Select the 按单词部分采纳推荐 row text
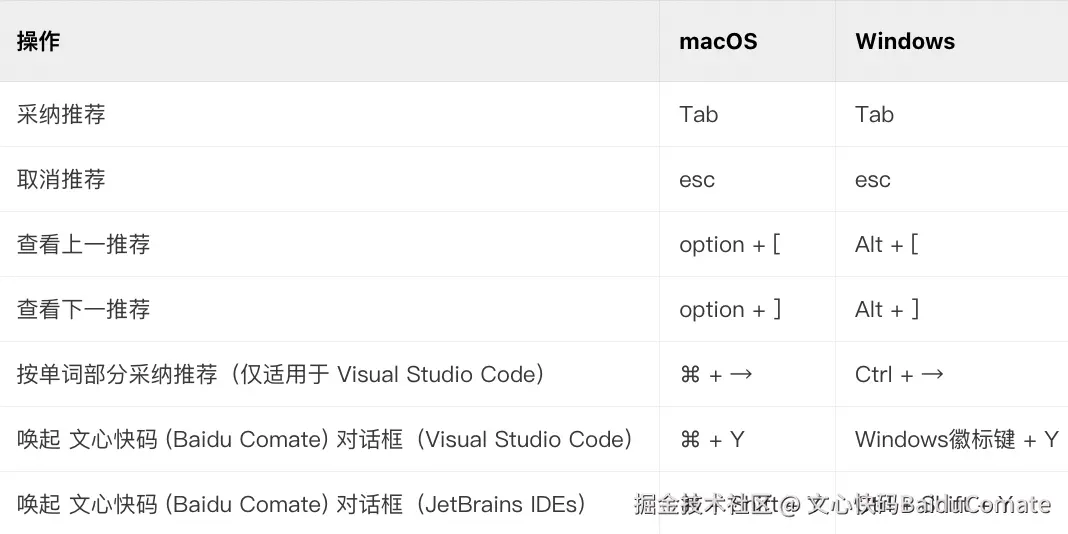This screenshot has width=1068, height=534. point(281,375)
